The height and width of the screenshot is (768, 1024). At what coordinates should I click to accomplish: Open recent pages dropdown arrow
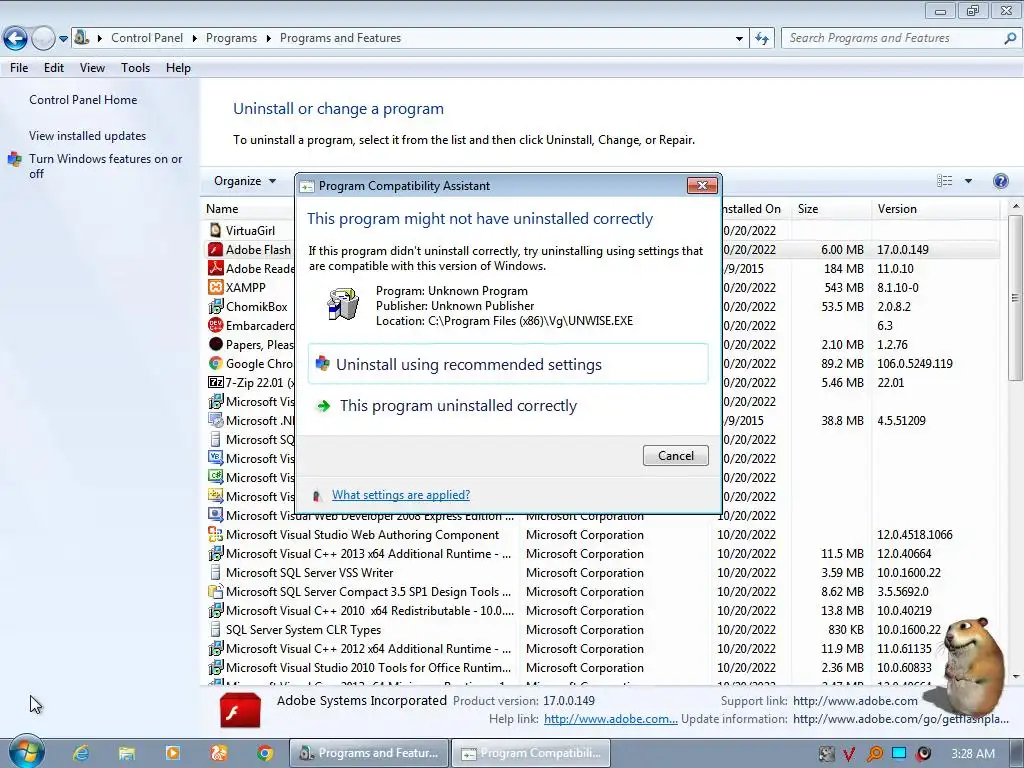63,39
